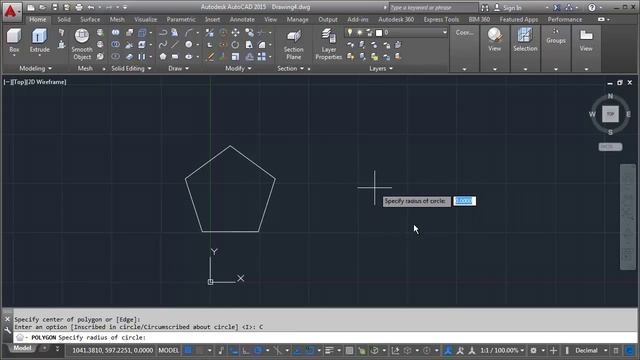Screen dimensions: 640x360
Task: Open Layer Properties manager
Action: pos(328,44)
